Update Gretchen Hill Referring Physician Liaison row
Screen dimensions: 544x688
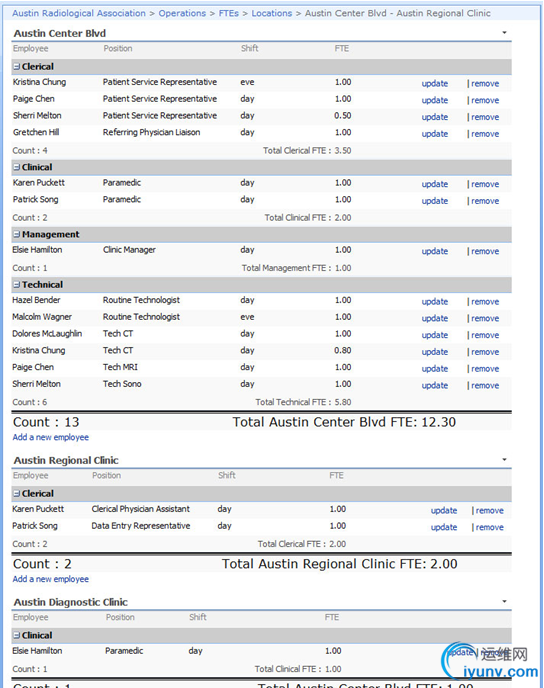[435, 134]
